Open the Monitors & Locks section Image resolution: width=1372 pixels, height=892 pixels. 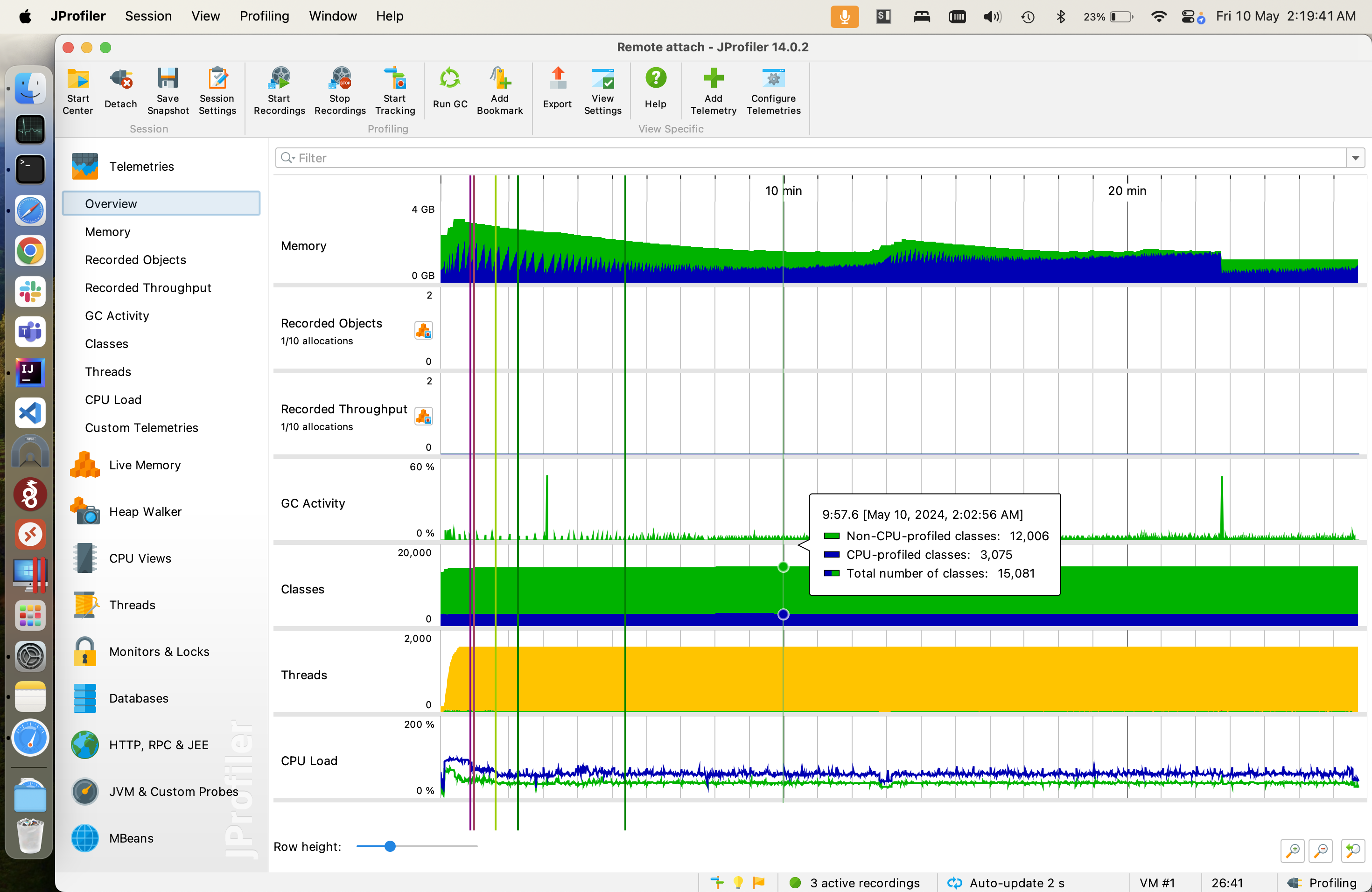pyautogui.click(x=159, y=652)
